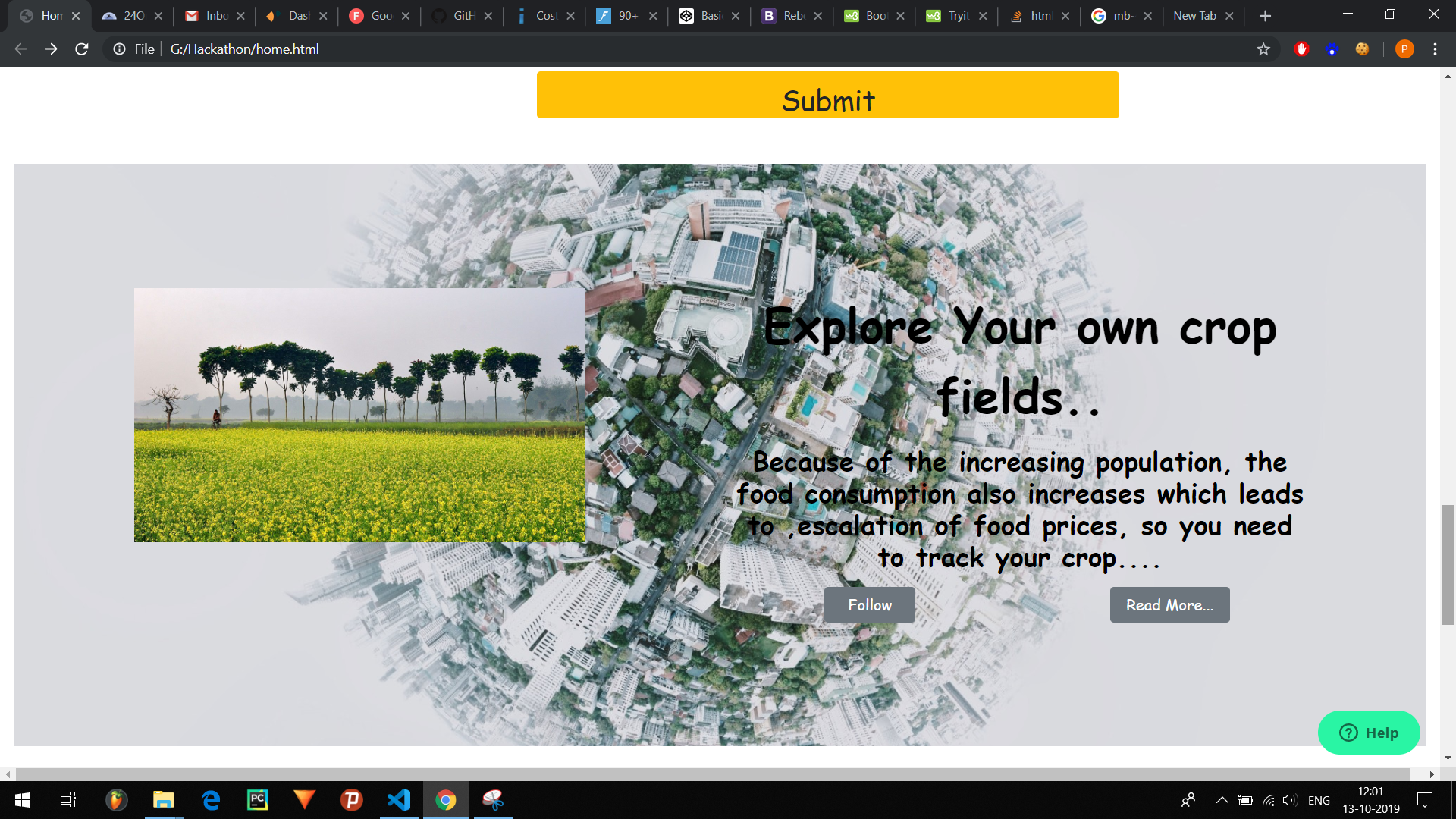The width and height of the screenshot is (1456, 819).
Task: Show hidden system tray icons chevron
Action: pos(1222,800)
